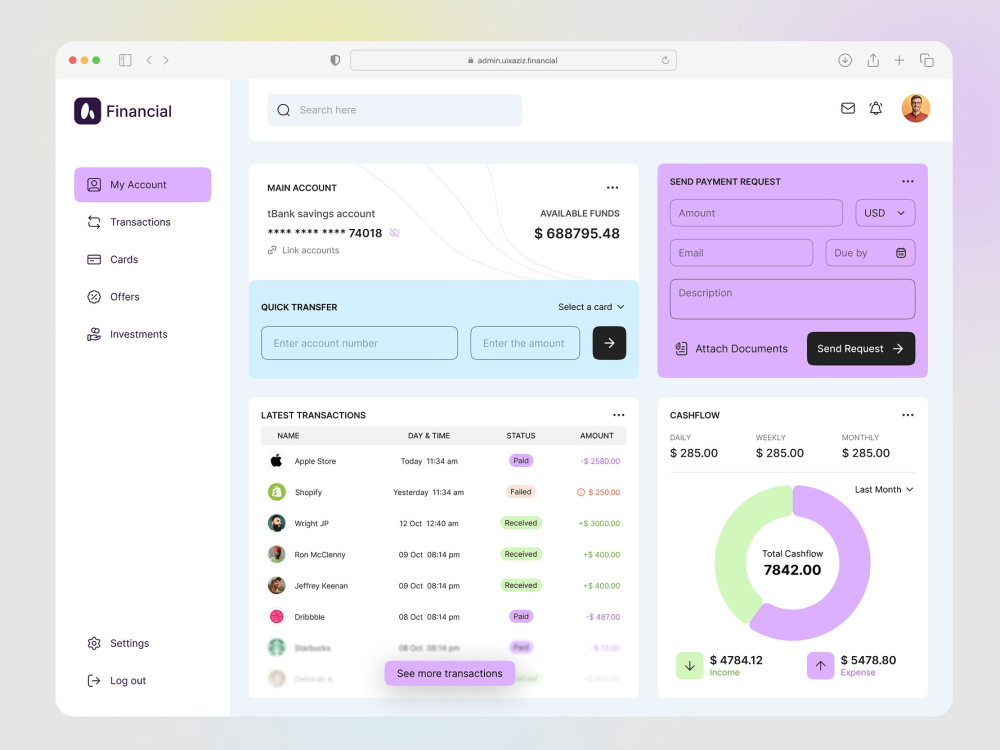Screen dimensions: 1000x750
Task: Open the Due by calendar icon
Action: pyautogui.click(x=901, y=253)
